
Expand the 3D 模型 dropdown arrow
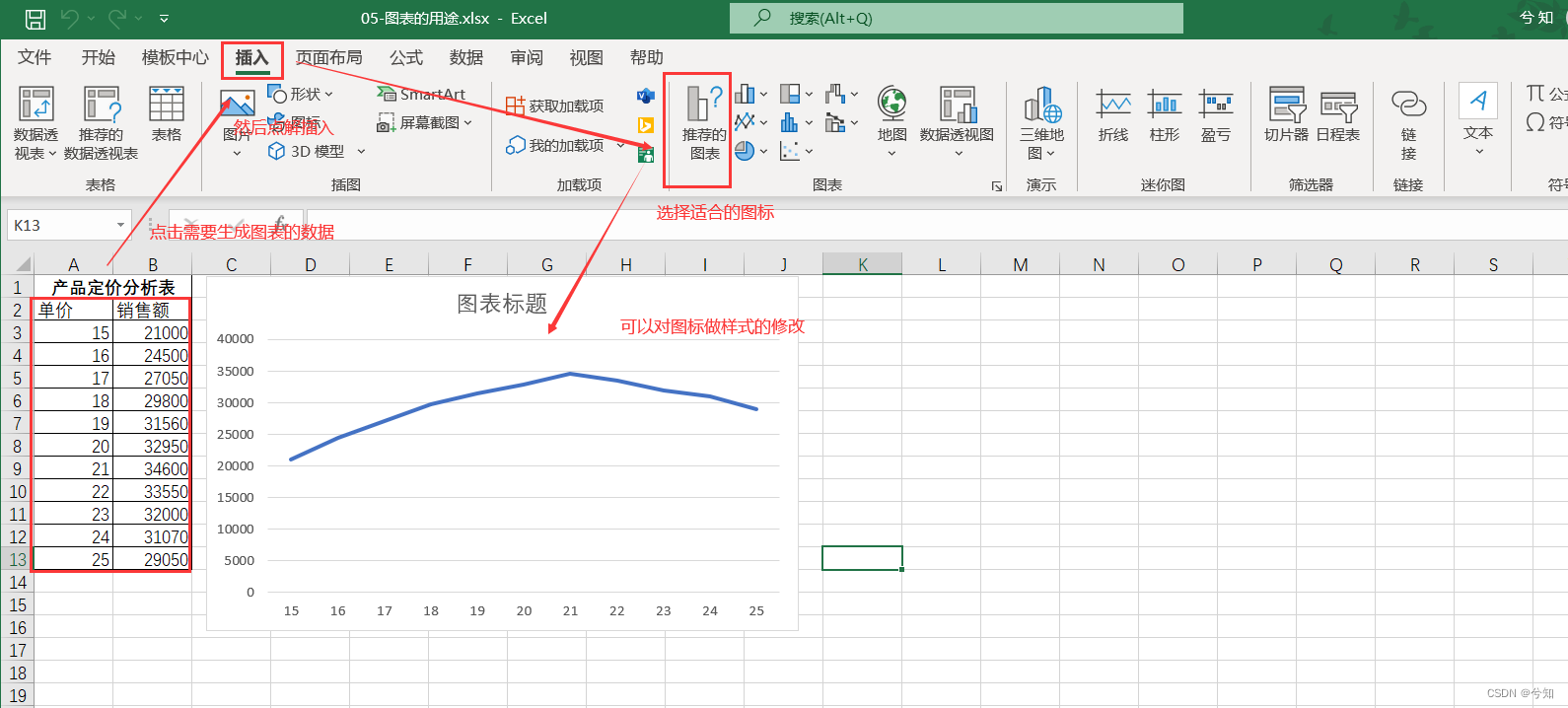click(x=361, y=151)
